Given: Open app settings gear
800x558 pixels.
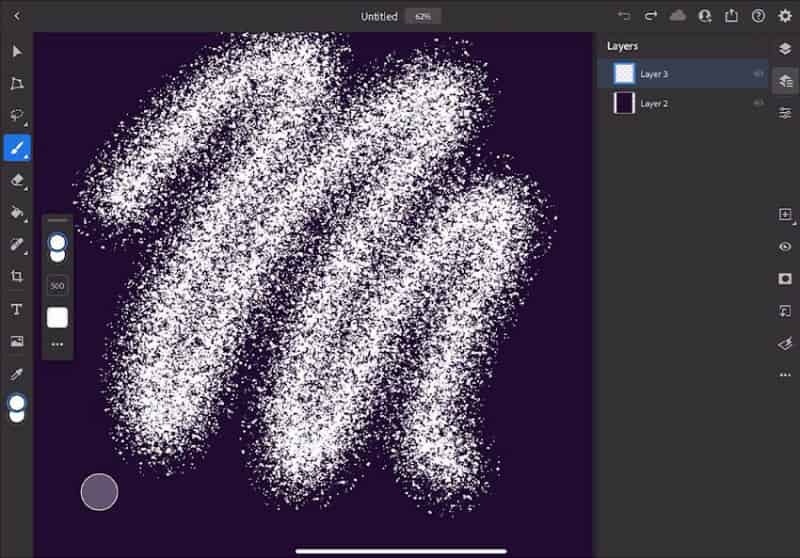Looking at the screenshot, I should [x=785, y=16].
